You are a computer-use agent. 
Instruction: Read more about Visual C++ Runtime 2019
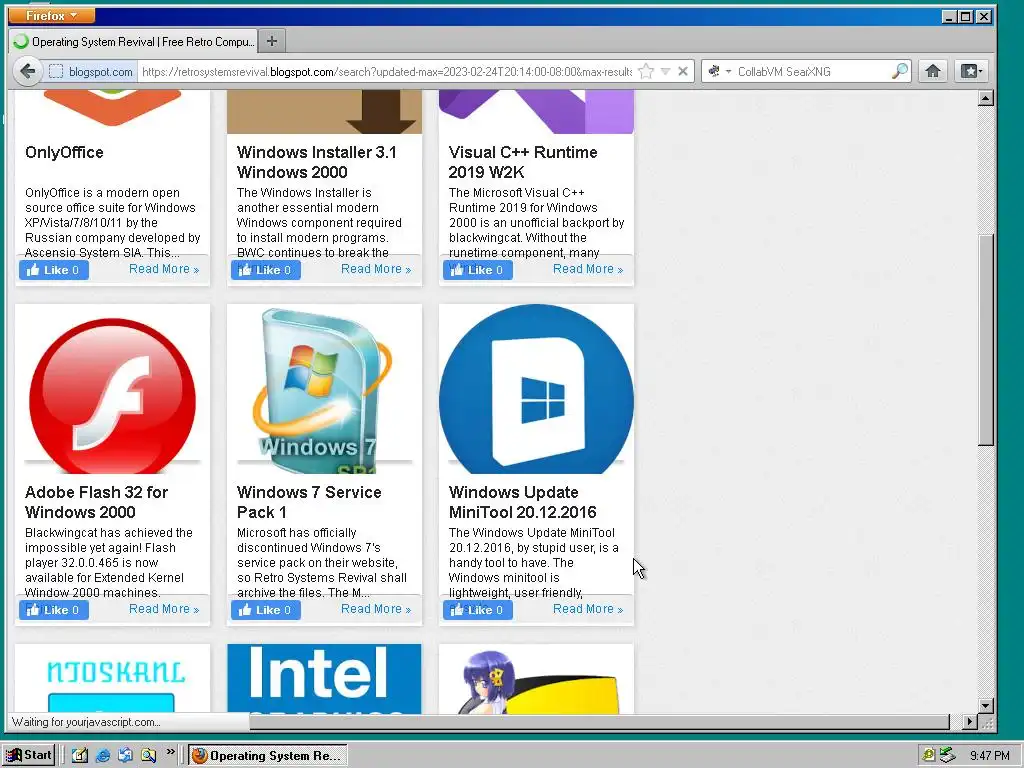[588, 269]
